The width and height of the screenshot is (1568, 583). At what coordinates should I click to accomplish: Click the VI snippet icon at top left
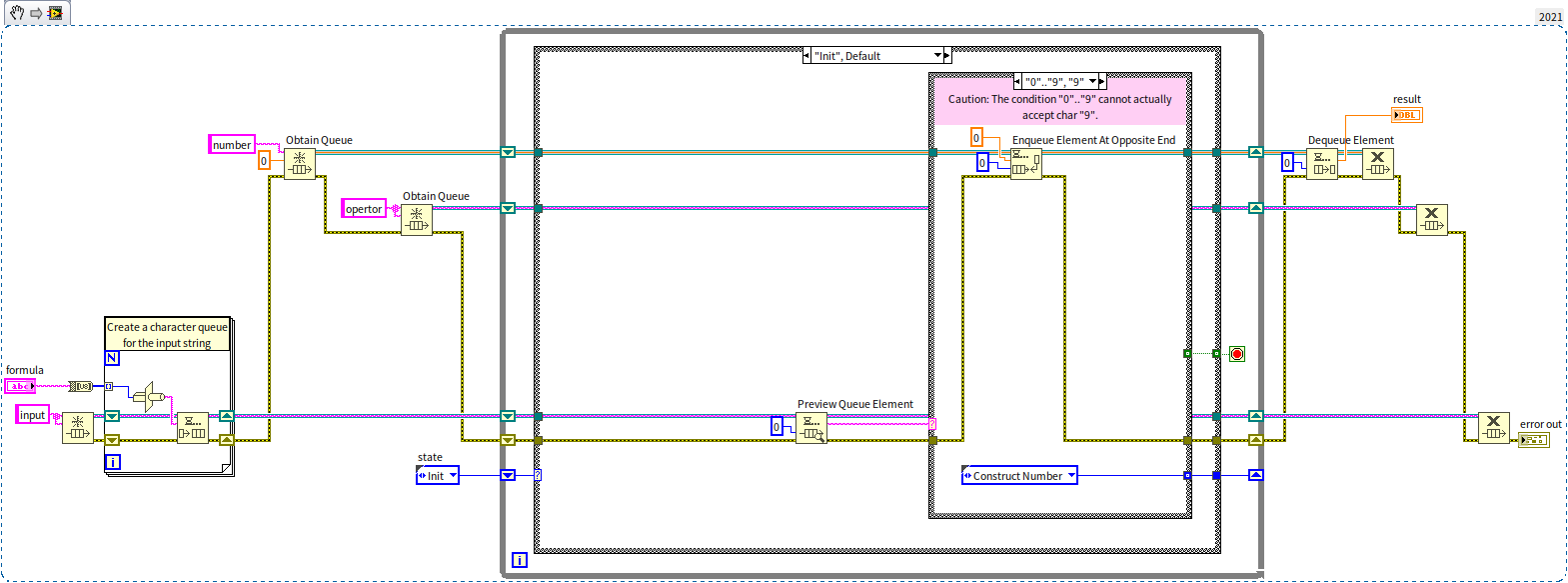(55, 13)
